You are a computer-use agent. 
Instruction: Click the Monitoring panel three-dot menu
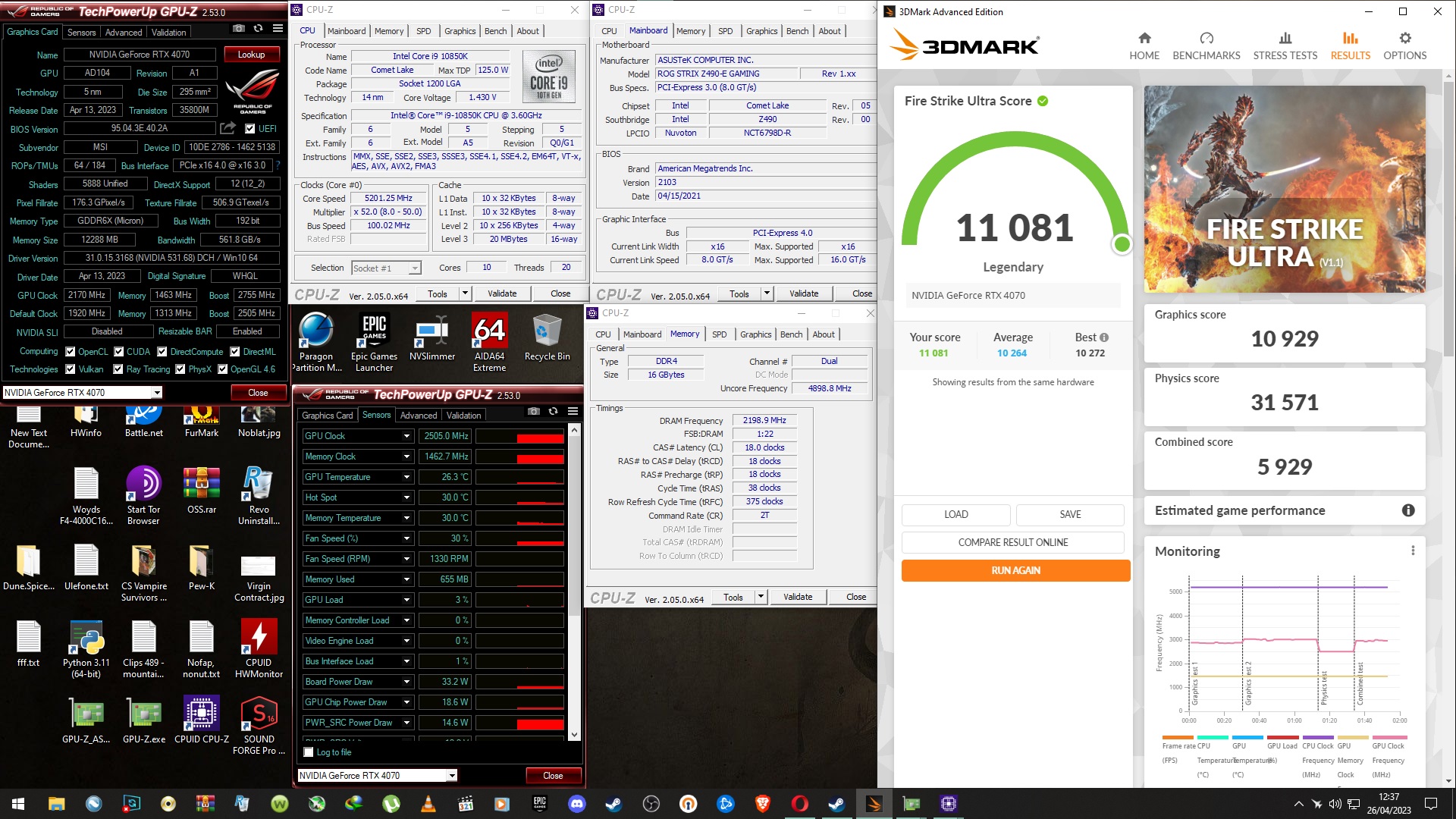(x=1413, y=551)
